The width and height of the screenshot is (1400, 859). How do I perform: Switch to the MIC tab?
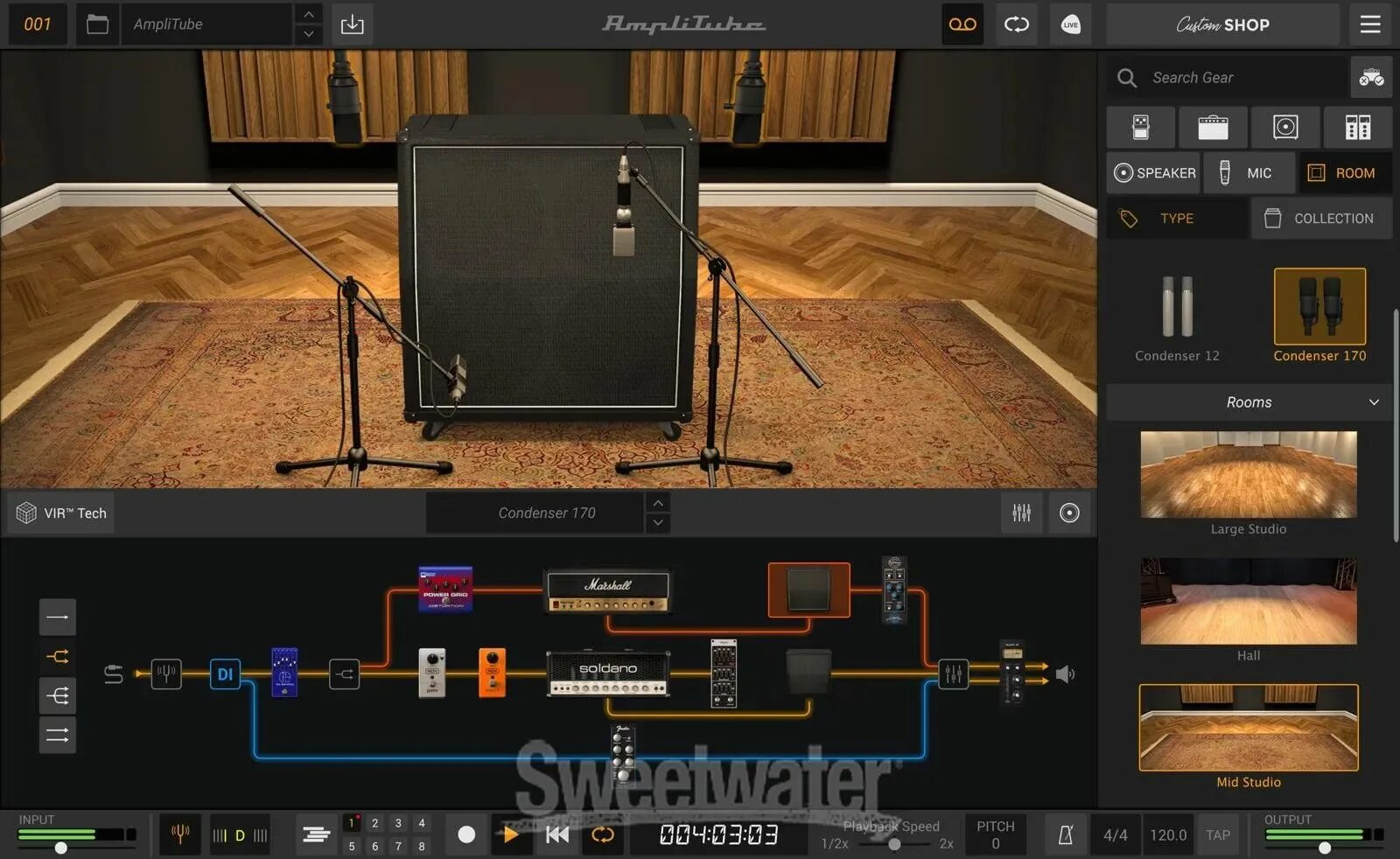click(x=1249, y=173)
